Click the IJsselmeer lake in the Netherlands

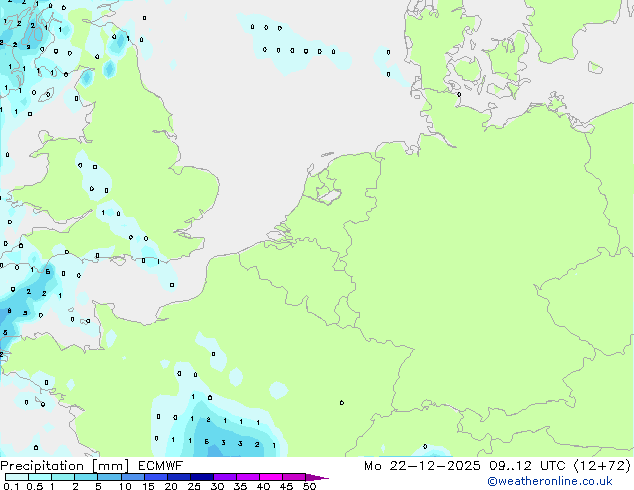coord(326,188)
